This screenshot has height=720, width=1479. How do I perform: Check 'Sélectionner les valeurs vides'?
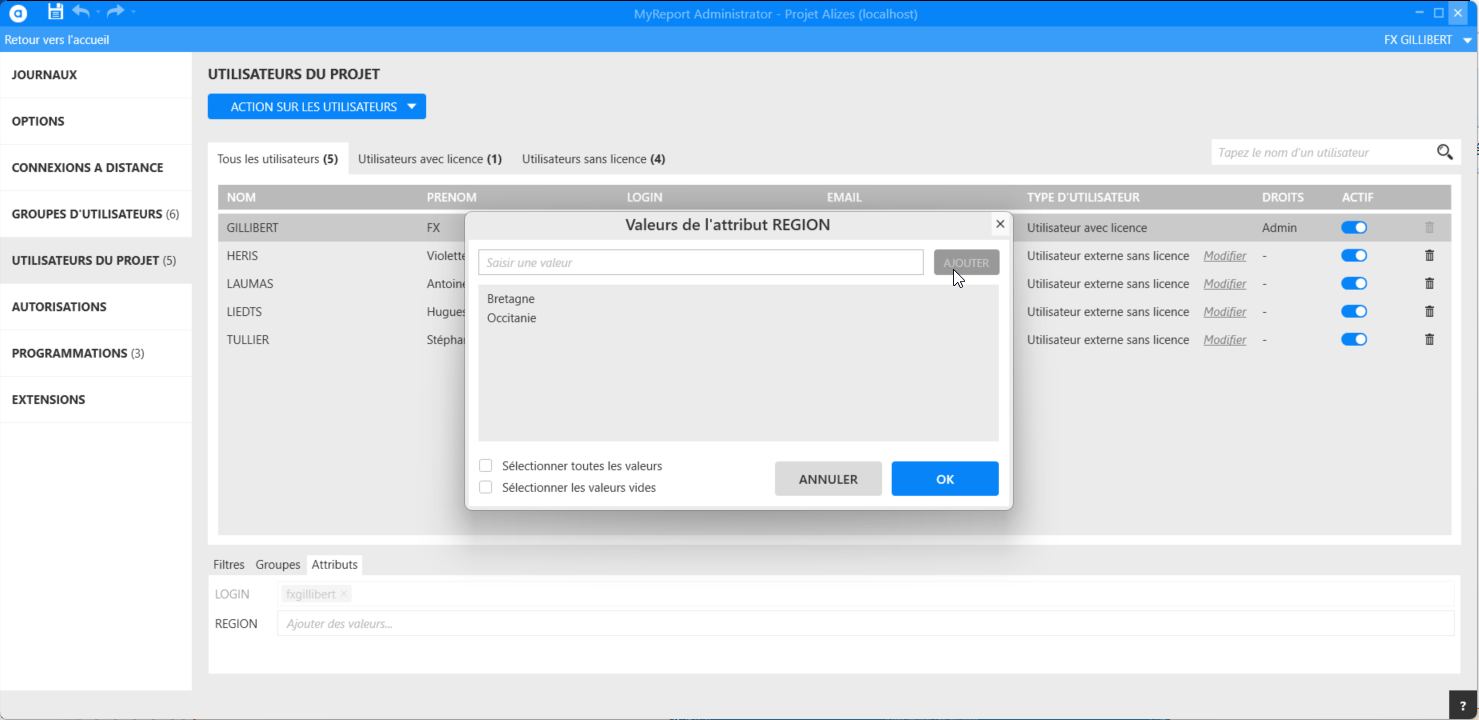486,488
